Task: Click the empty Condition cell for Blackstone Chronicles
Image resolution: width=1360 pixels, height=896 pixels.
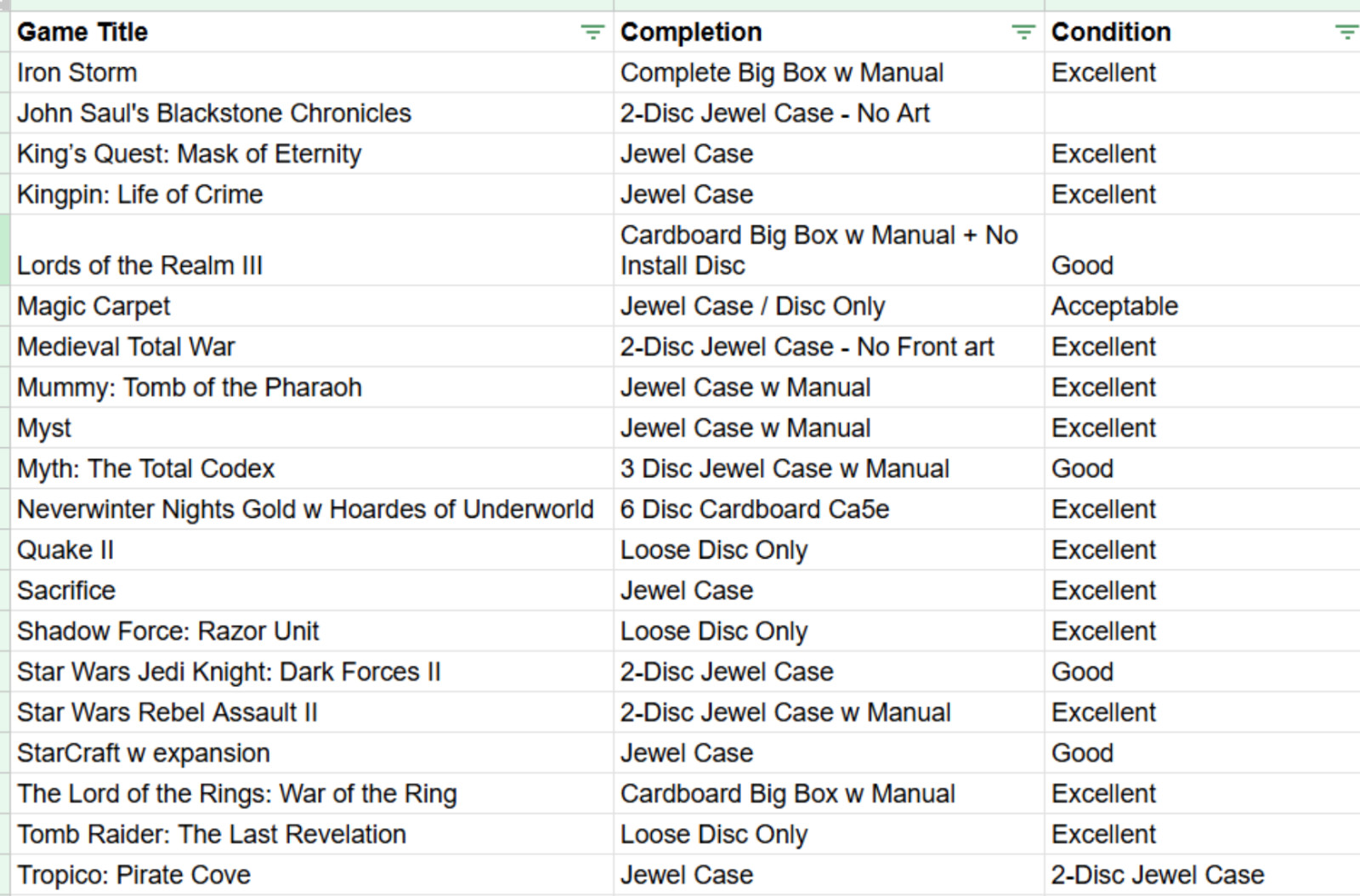Action: (1203, 113)
